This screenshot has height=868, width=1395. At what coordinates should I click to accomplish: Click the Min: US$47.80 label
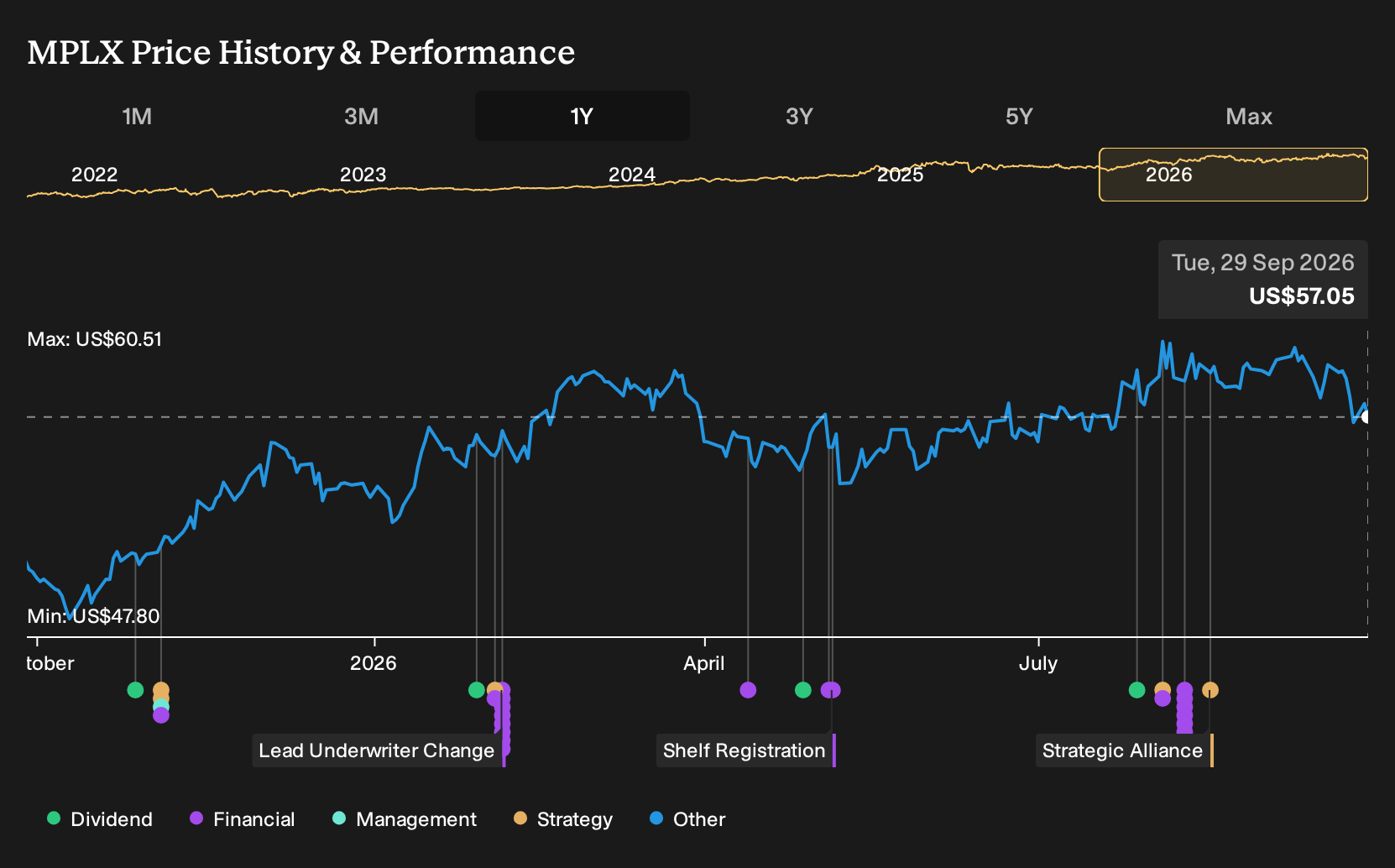point(93,616)
